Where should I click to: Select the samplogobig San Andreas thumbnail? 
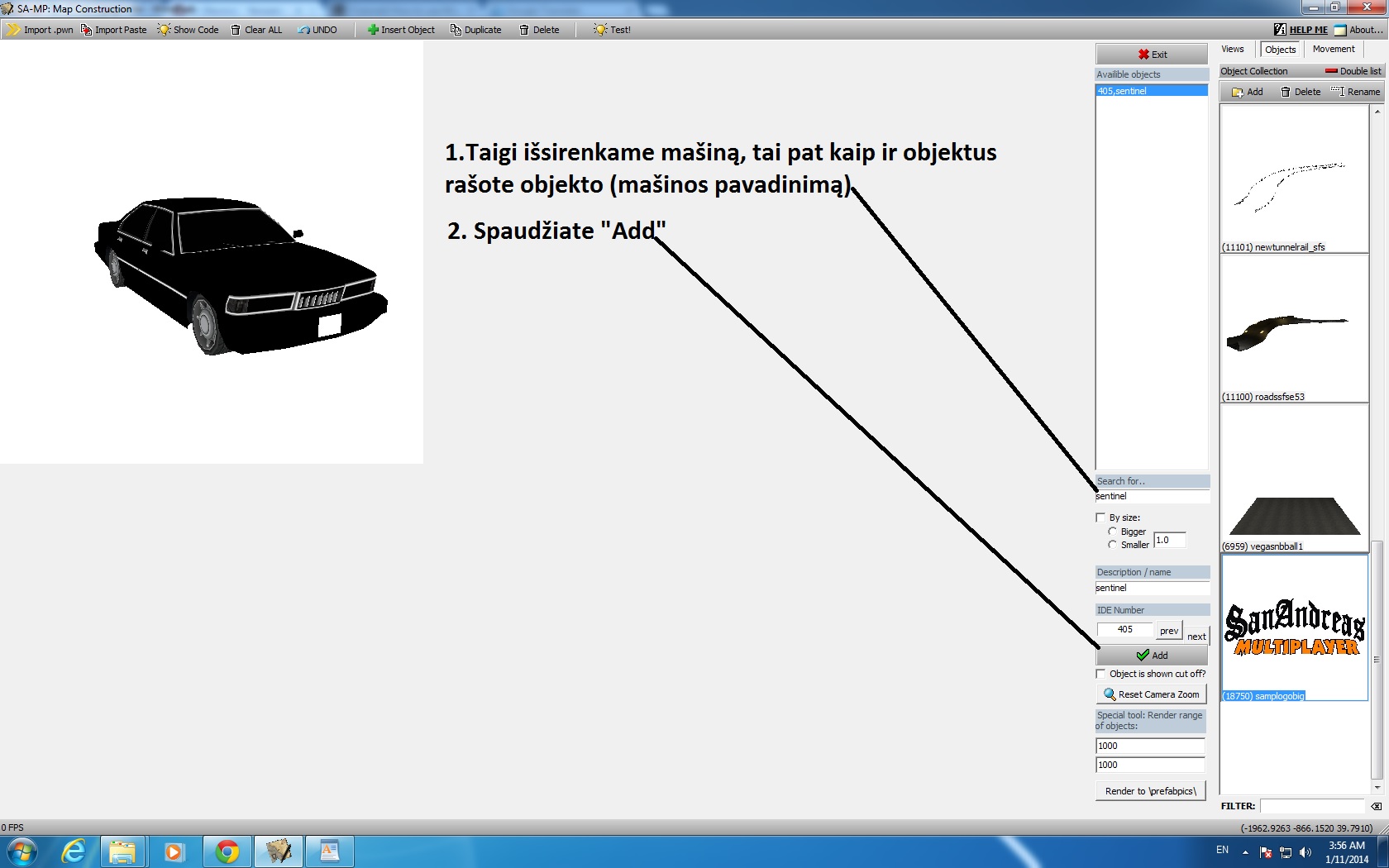[1294, 627]
